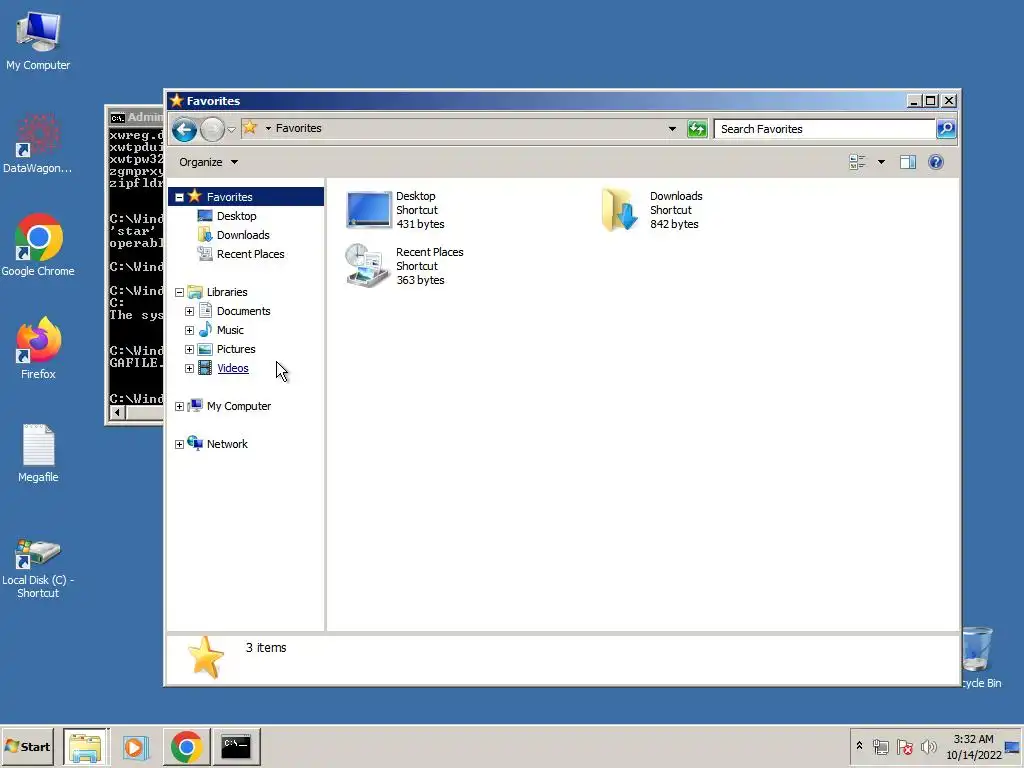This screenshot has width=1024, height=768.
Task: Click the command prompt window title bar
Action: coord(136,117)
